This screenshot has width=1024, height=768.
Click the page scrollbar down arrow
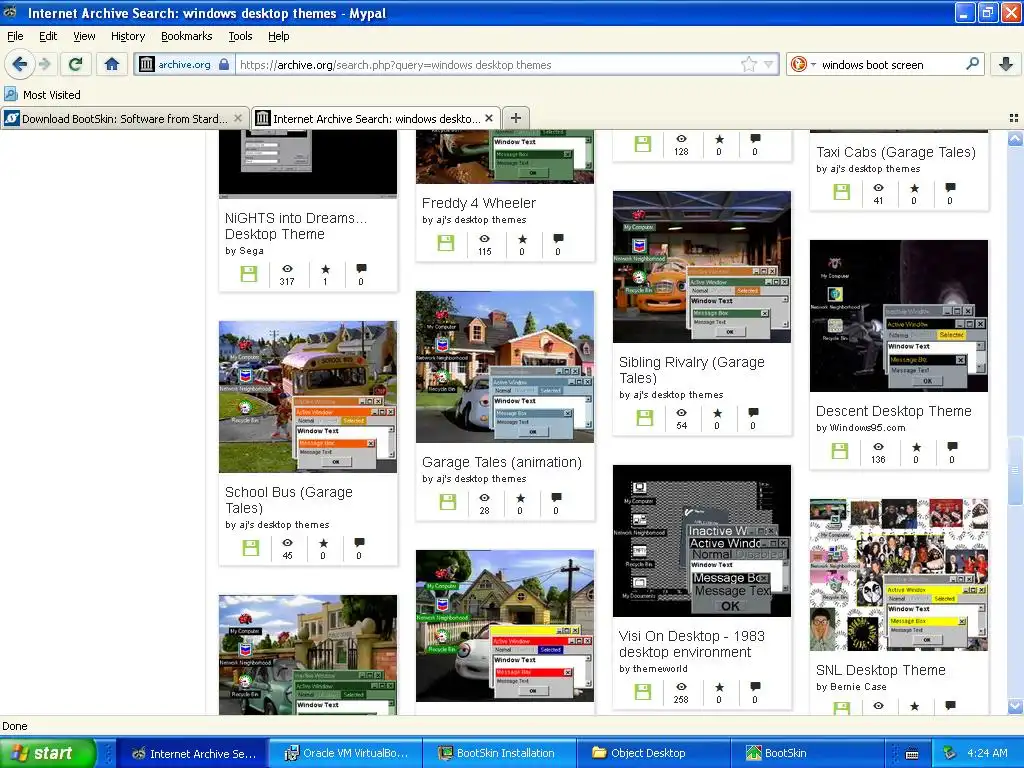1015,706
